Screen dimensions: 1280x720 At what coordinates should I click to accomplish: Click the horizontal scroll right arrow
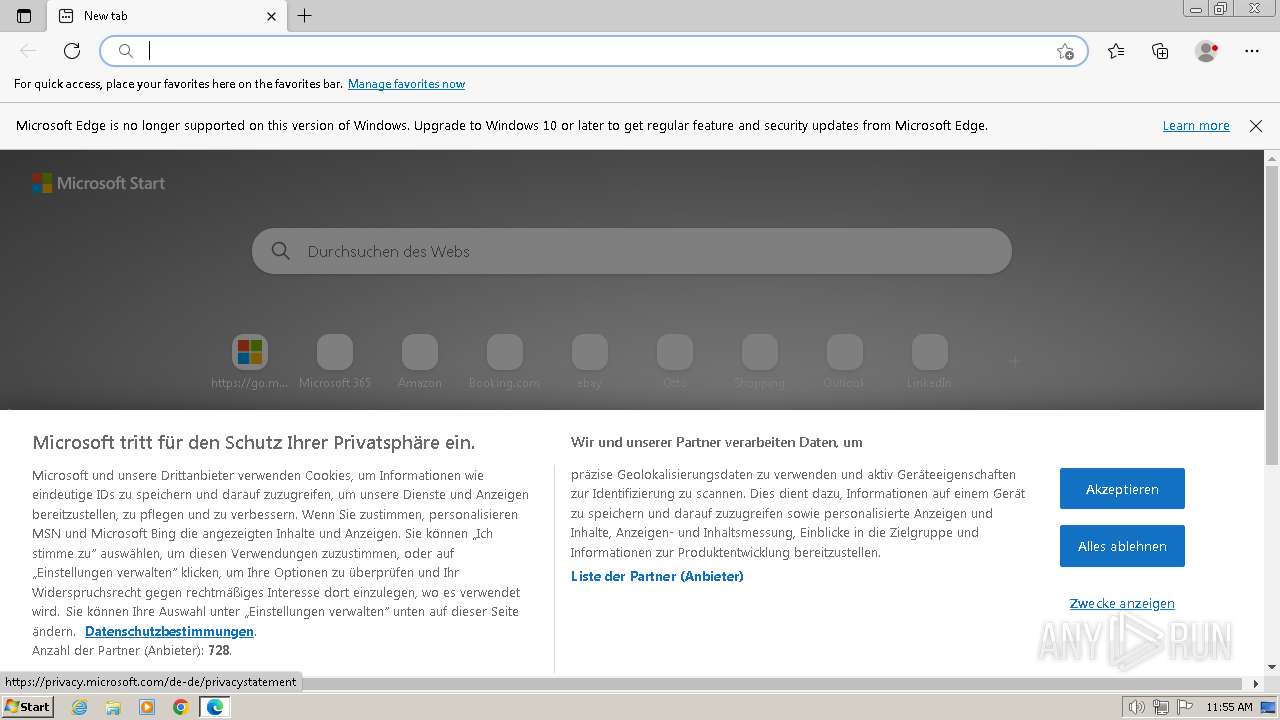pos(1256,684)
